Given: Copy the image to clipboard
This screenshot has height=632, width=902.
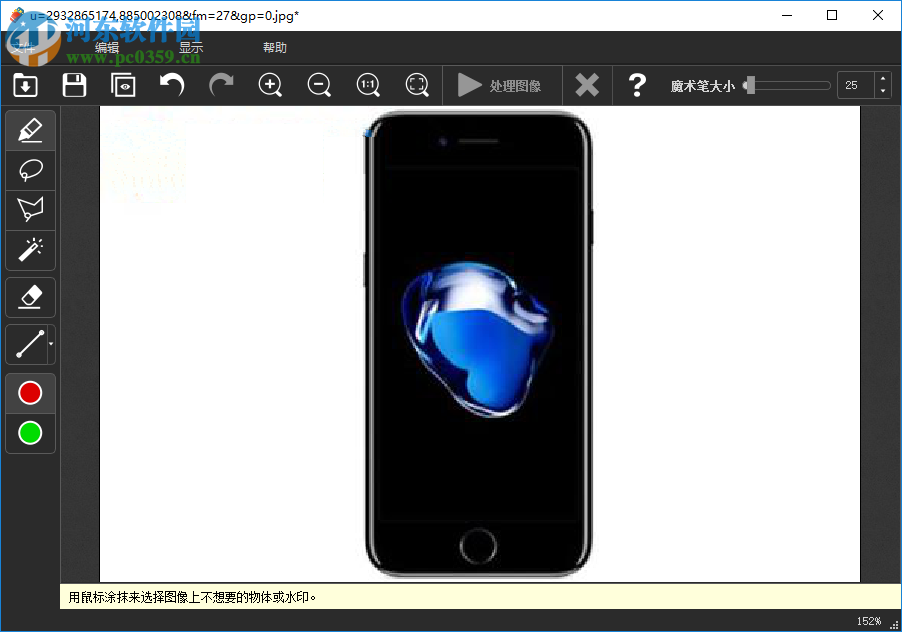Looking at the screenshot, I should tap(123, 85).
